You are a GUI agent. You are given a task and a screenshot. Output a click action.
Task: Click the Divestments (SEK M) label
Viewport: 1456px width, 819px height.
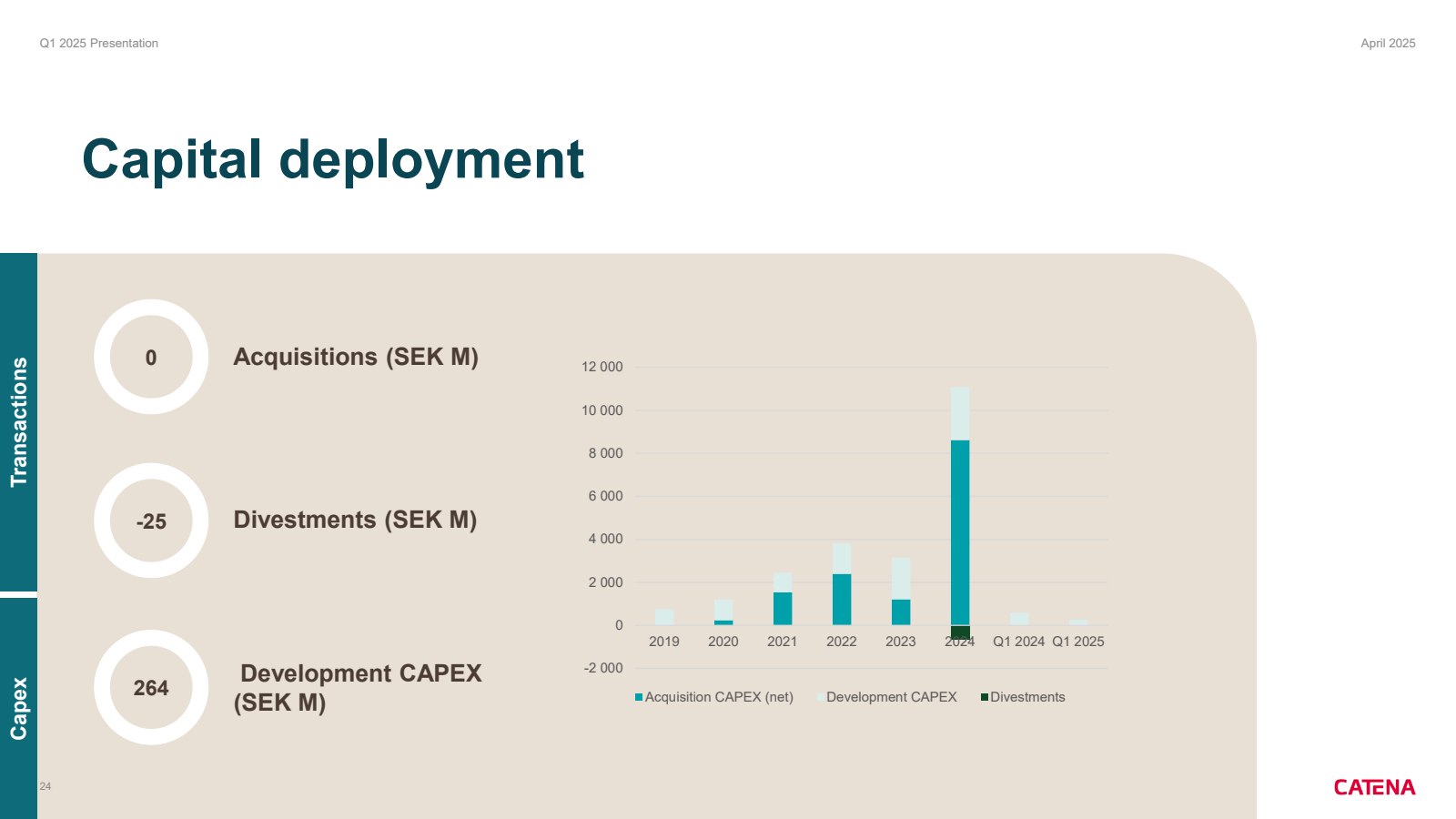coord(355,520)
